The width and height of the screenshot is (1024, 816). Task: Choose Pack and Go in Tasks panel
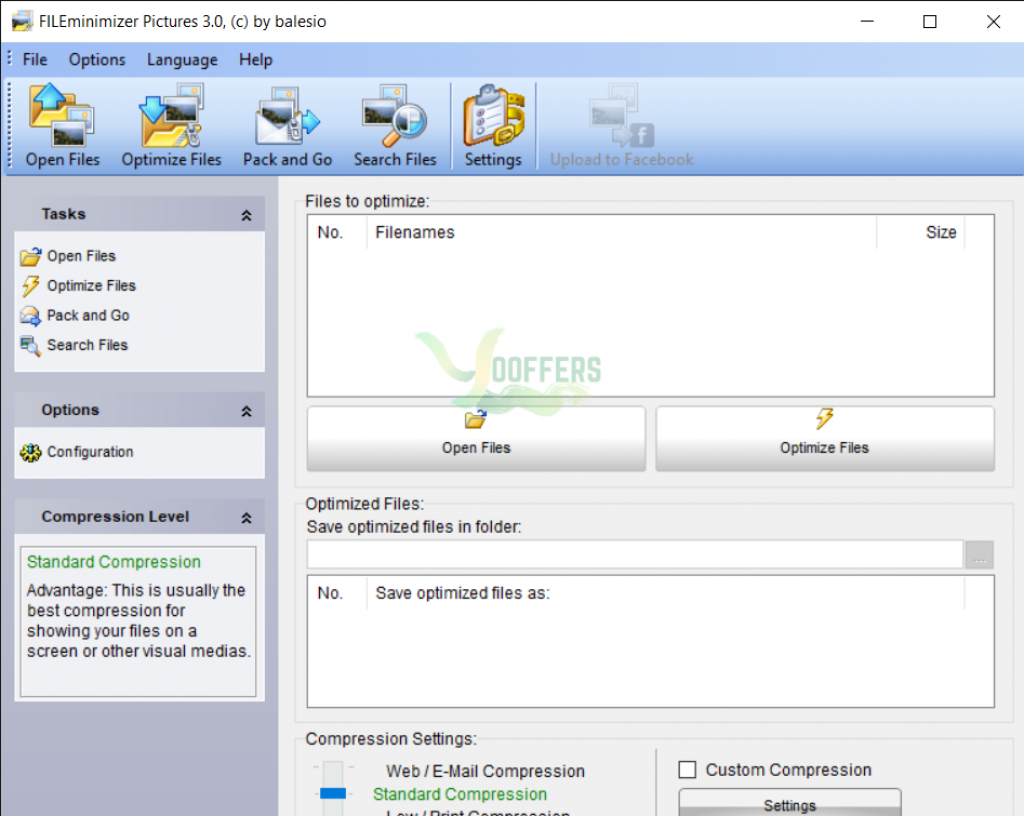[x=75, y=315]
